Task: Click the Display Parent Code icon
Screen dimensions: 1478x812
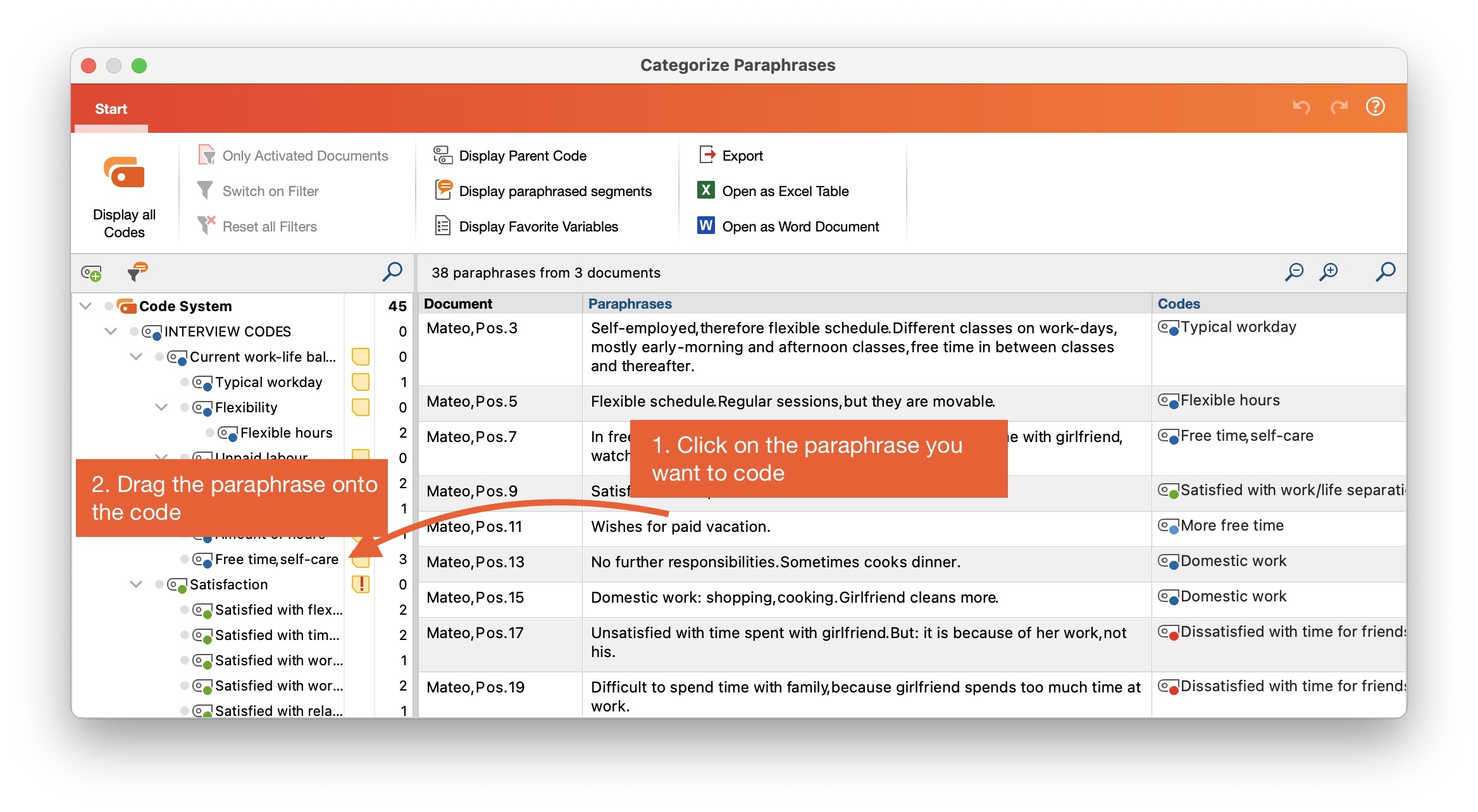Action: [442, 155]
